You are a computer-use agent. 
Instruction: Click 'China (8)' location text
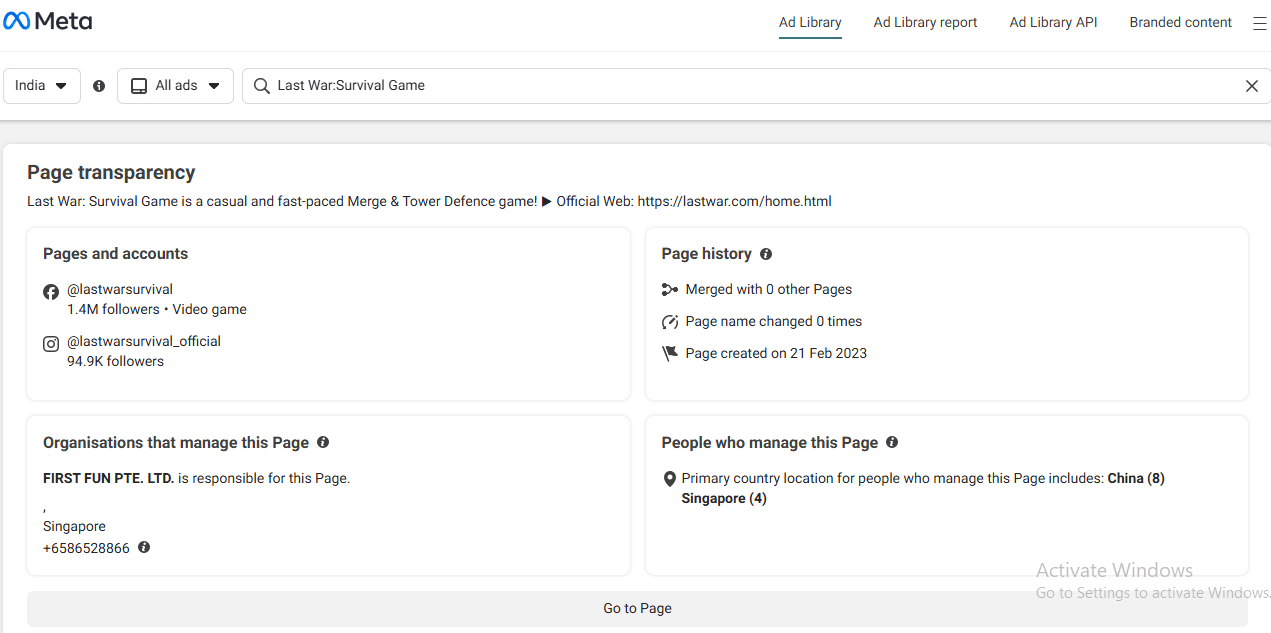pos(1136,478)
